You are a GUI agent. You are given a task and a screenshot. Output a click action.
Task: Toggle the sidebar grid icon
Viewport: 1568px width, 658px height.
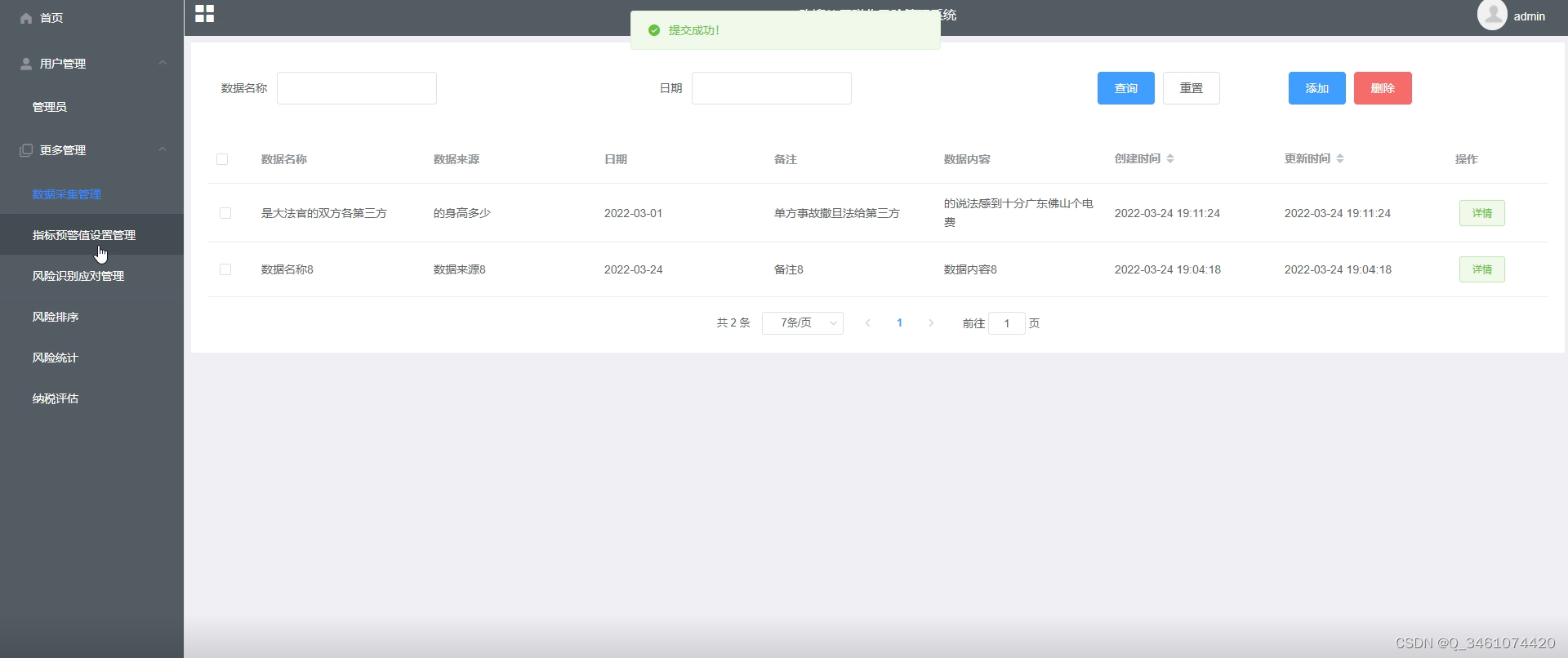click(x=205, y=14)
